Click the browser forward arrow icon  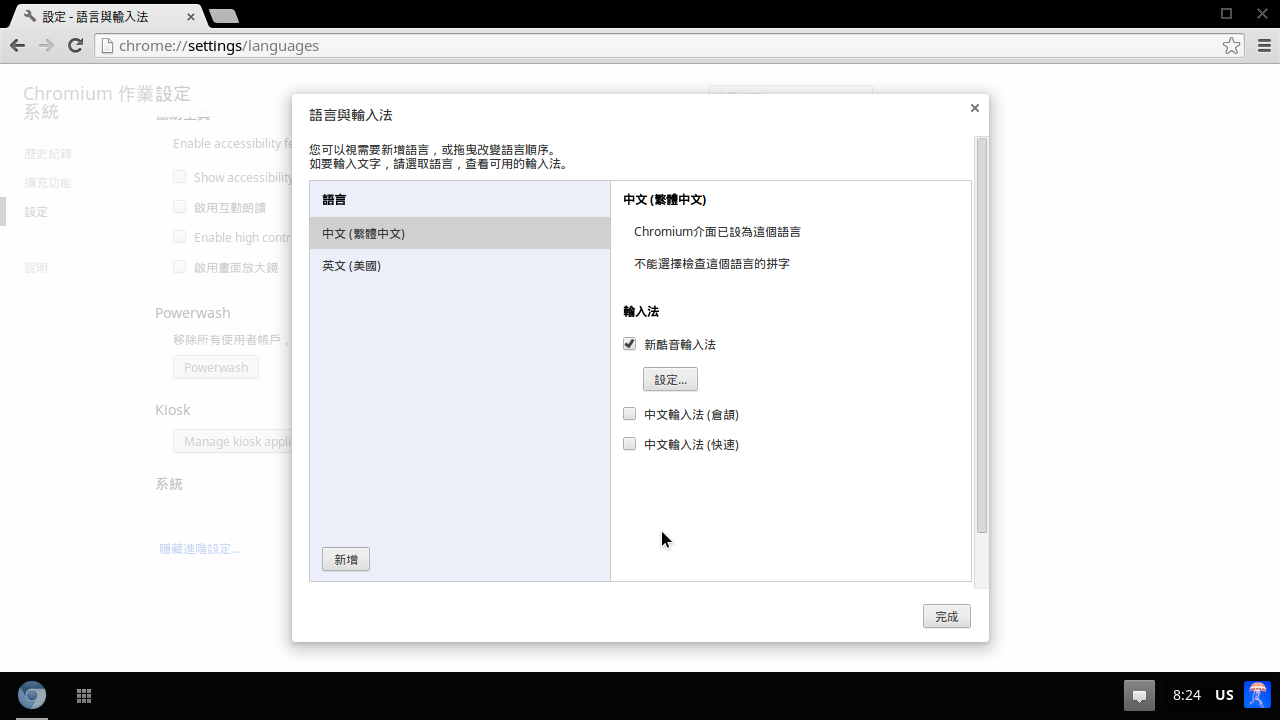46,46
